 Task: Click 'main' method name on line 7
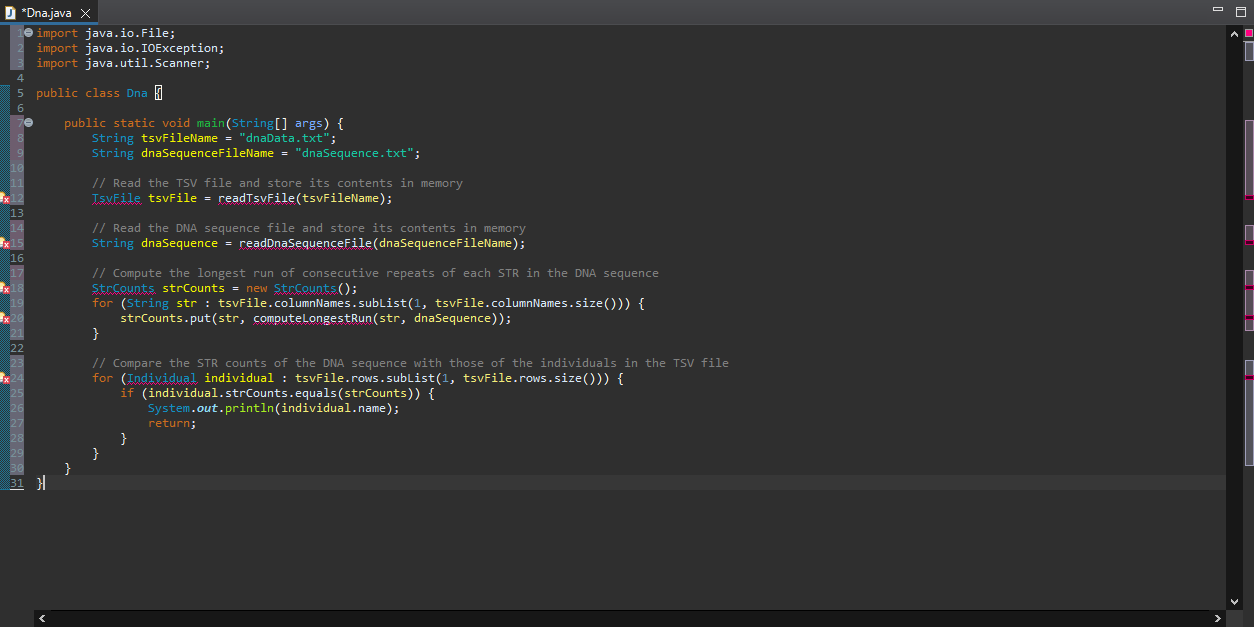click(211, 123)
